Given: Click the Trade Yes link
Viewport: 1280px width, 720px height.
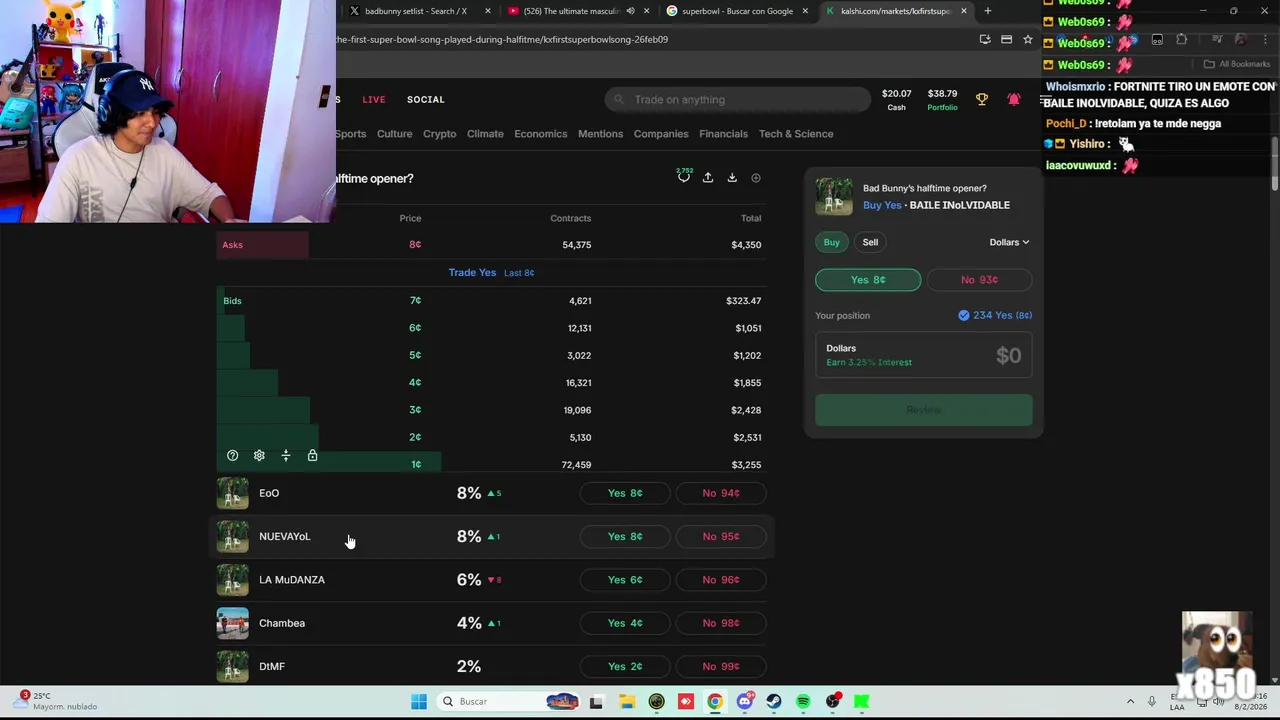Looking at the screenshot, I should coord(472,273).
